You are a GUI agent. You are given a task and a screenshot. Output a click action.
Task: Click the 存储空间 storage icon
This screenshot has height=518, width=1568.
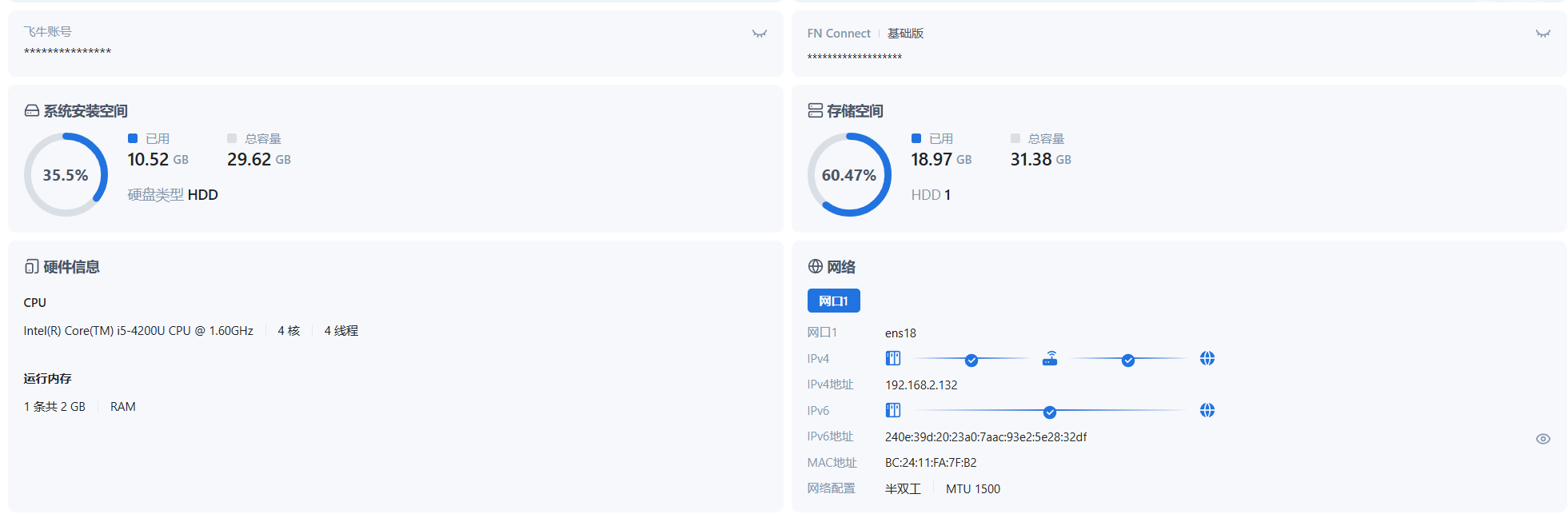click(815, 110)
